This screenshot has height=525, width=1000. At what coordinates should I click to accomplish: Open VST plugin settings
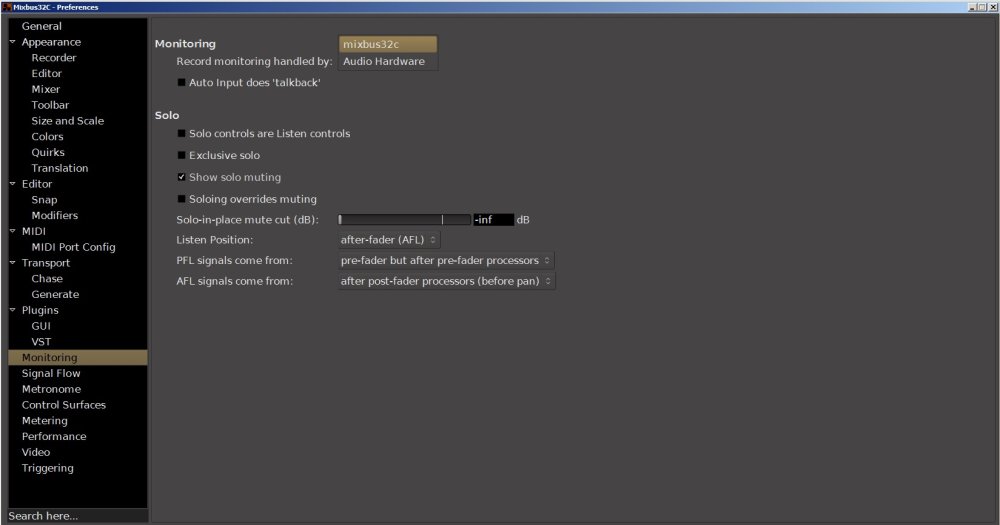pos(41,341)
